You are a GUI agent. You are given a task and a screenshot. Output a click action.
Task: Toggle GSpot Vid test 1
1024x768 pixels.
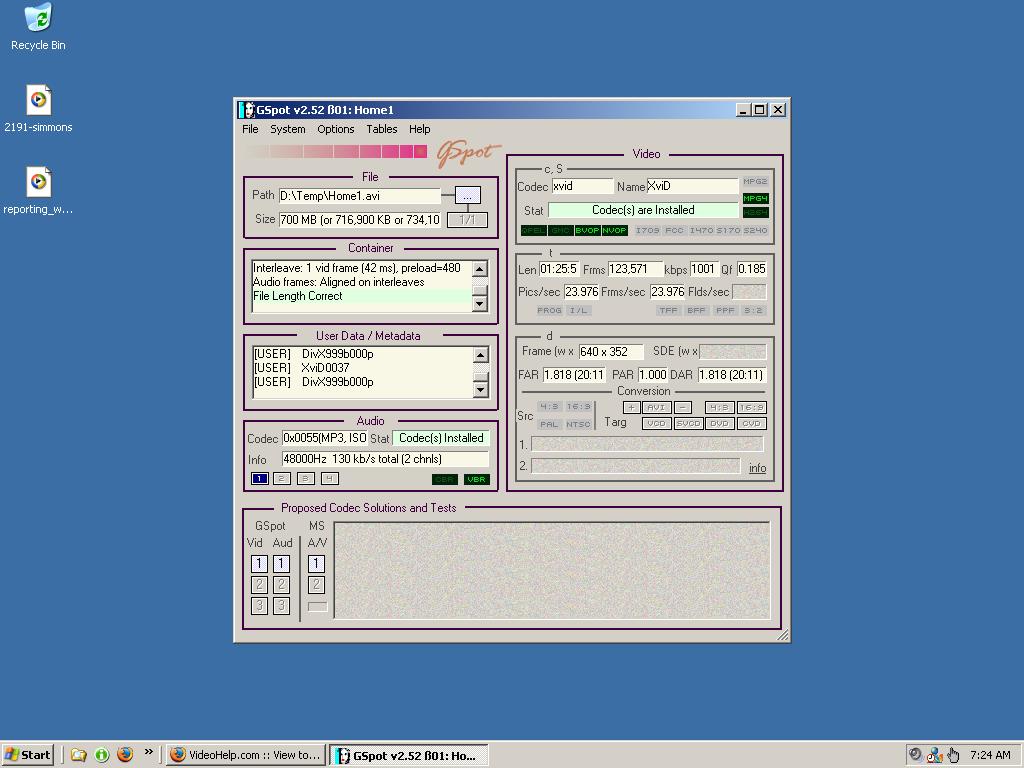tap(259, 564)
